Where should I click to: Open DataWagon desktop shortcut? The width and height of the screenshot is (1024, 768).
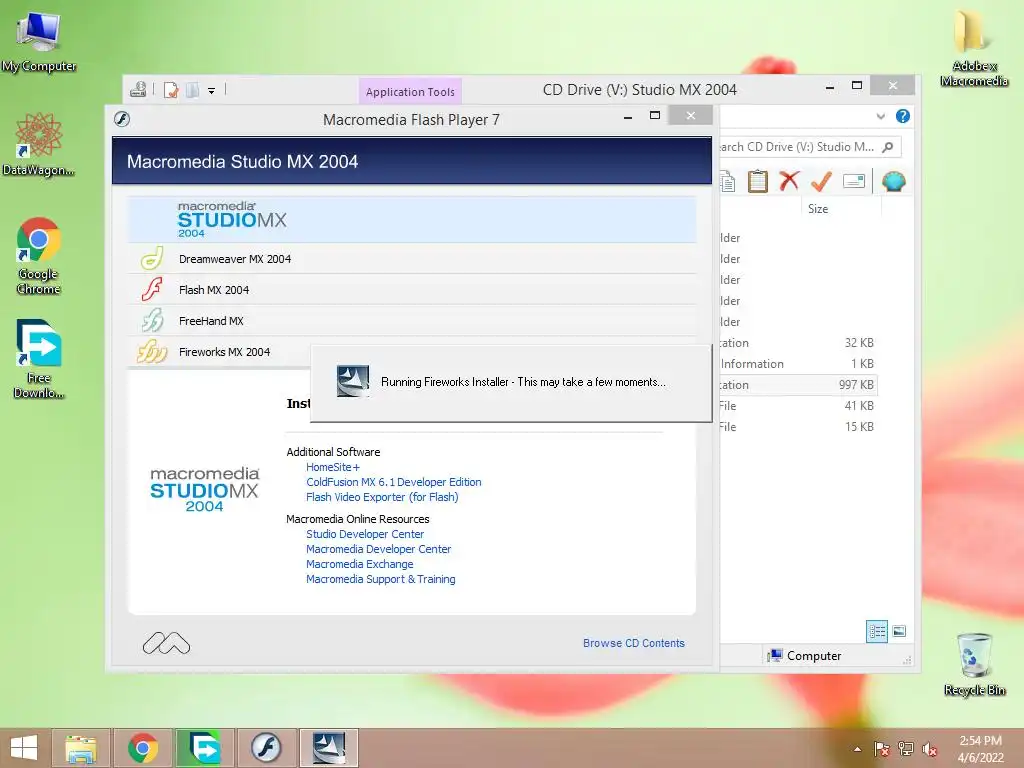tap(39, 144)
